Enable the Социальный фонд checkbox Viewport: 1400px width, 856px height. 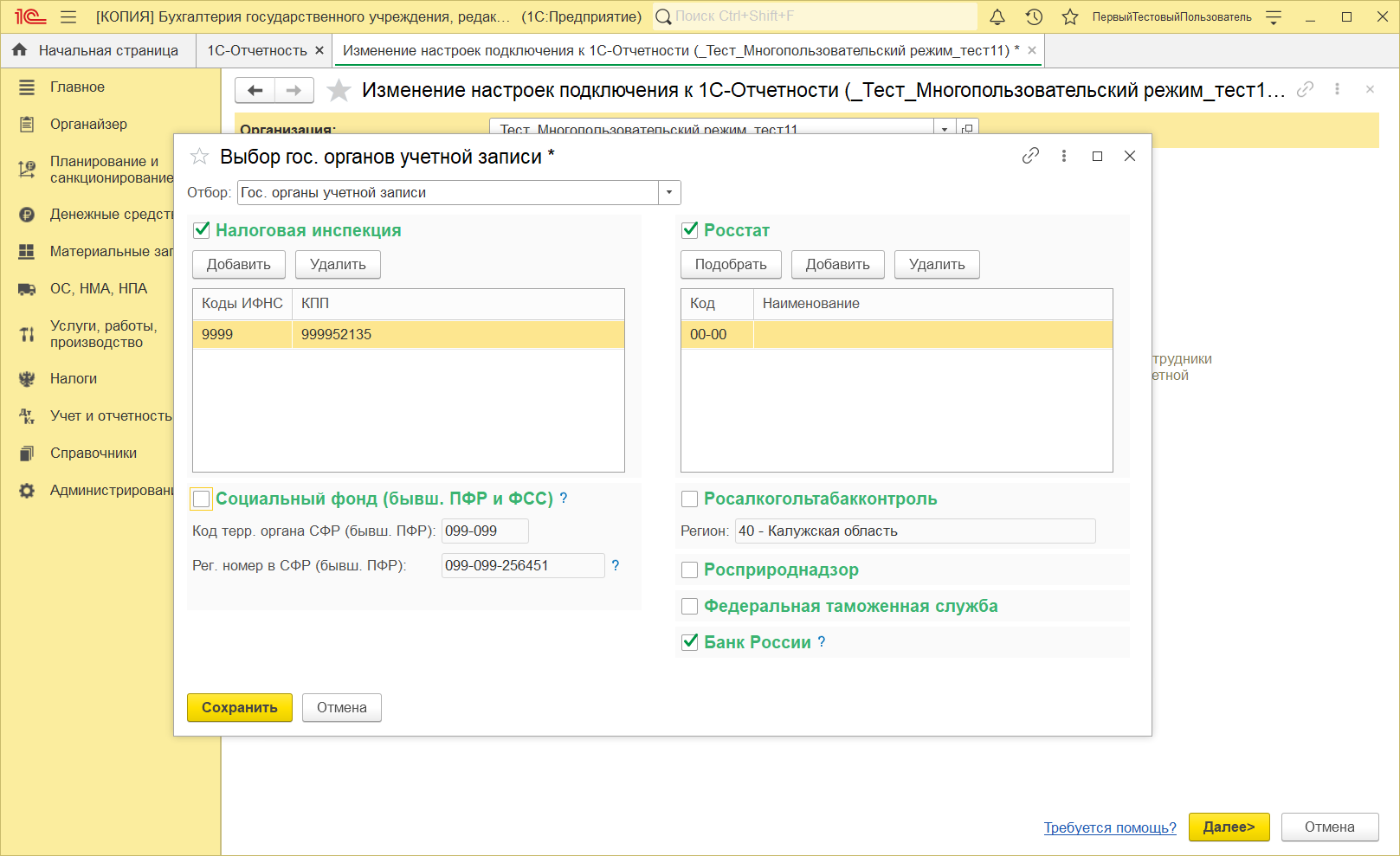point(202,499)
